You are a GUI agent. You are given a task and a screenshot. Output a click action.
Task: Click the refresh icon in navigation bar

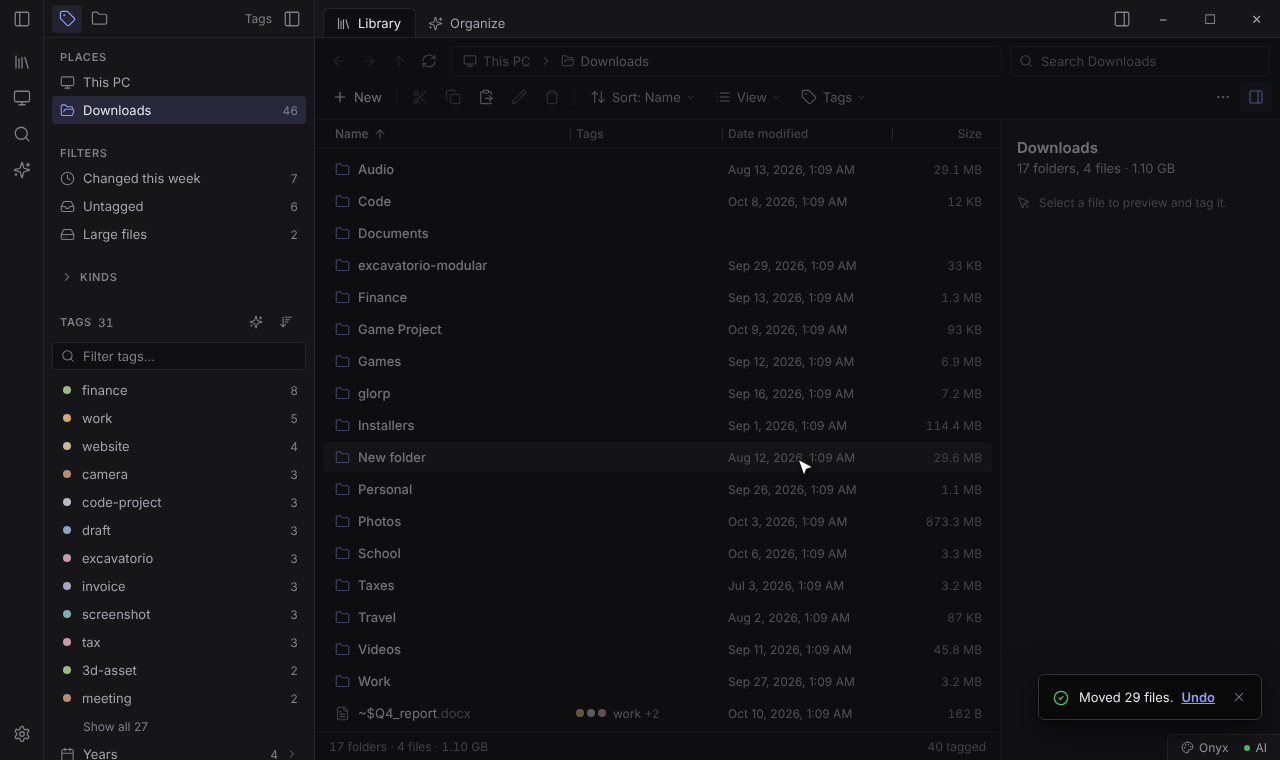pos(429,61)
